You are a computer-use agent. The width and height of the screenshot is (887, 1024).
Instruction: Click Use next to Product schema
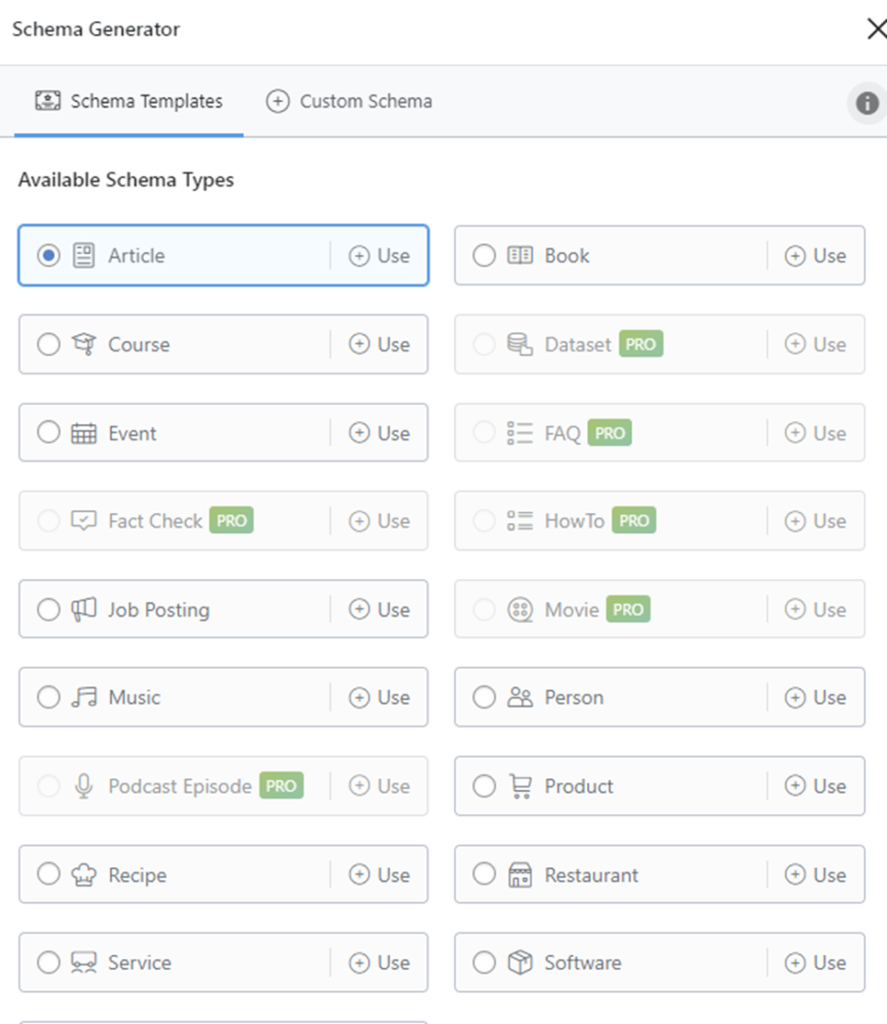coord(815,786)
